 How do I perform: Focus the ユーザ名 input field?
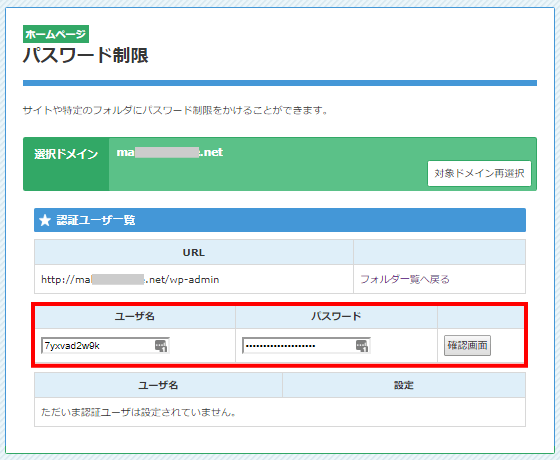pyautogui.click(x=105, y=345)
